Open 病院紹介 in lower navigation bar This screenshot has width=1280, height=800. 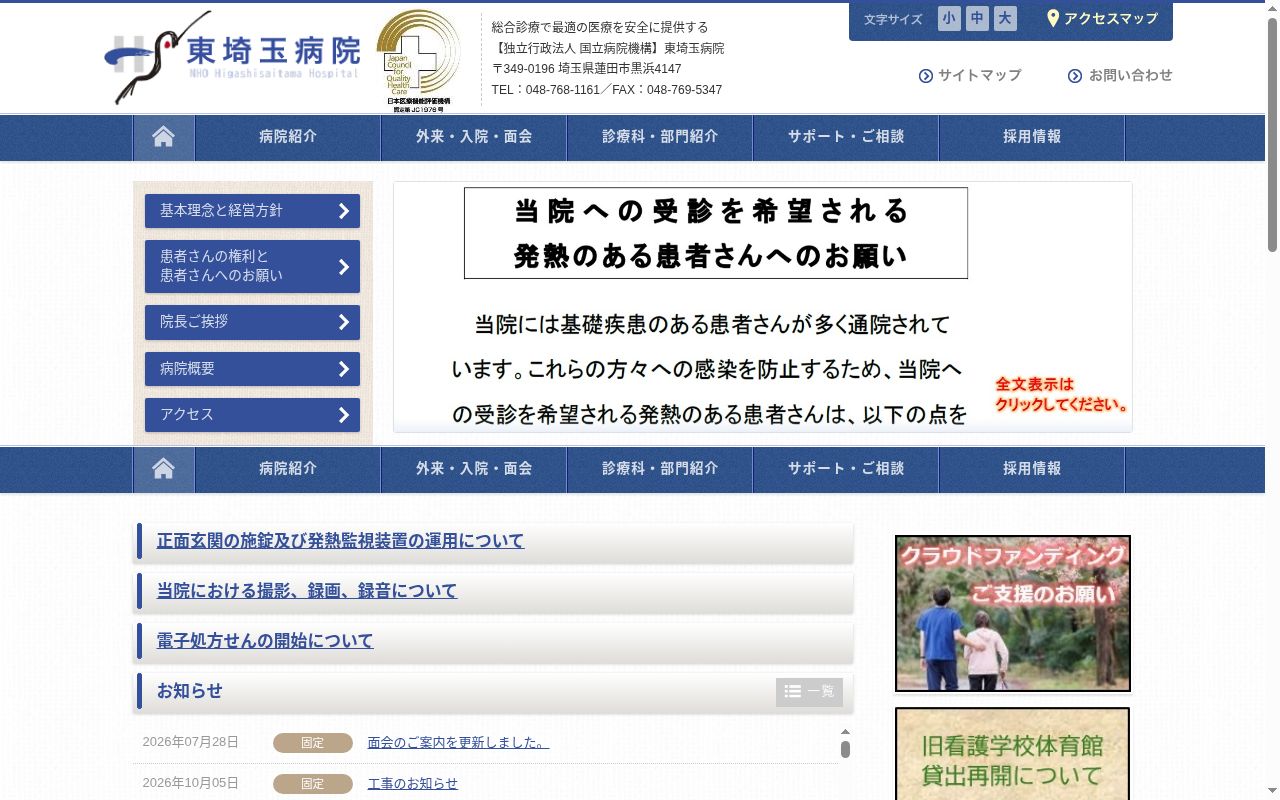click(288, 469)
